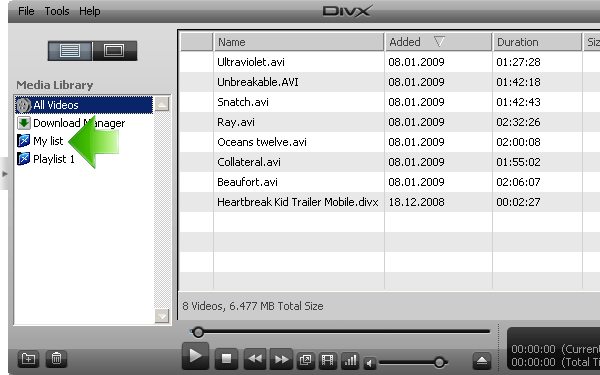600x375 pixels.
Task: Select Playlist 1 in Media Library
Action: [x=54, y=159]
